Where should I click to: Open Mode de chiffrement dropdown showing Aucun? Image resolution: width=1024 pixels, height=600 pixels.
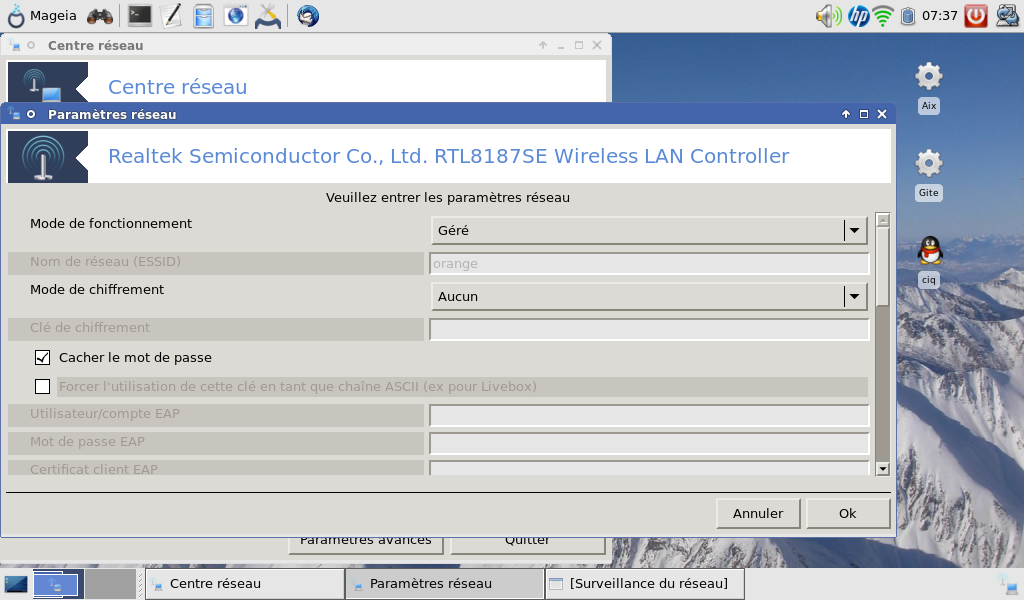(x=649, y=296)
